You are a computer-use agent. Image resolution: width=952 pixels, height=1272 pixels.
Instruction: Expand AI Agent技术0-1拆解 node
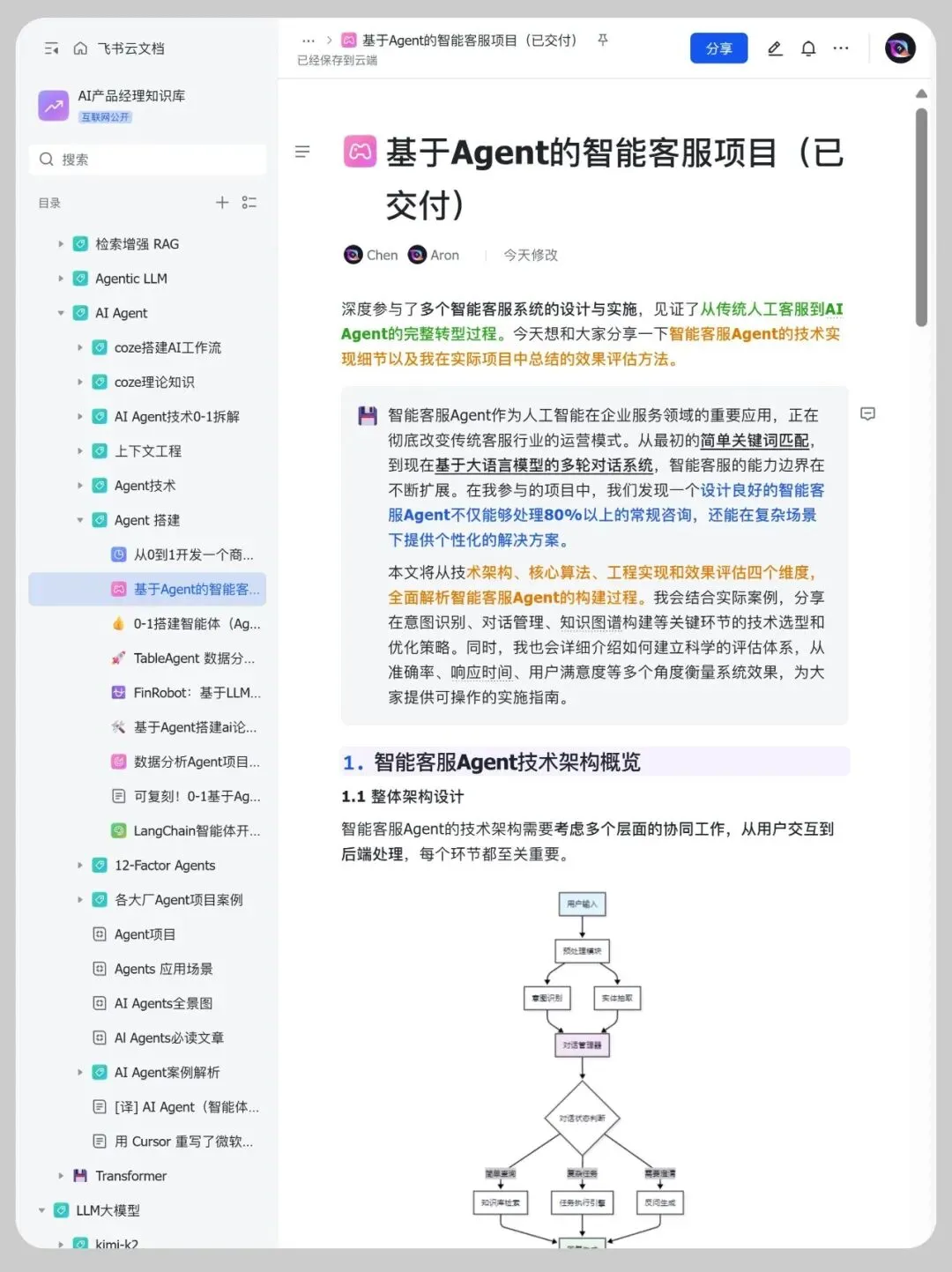(80, 416)
